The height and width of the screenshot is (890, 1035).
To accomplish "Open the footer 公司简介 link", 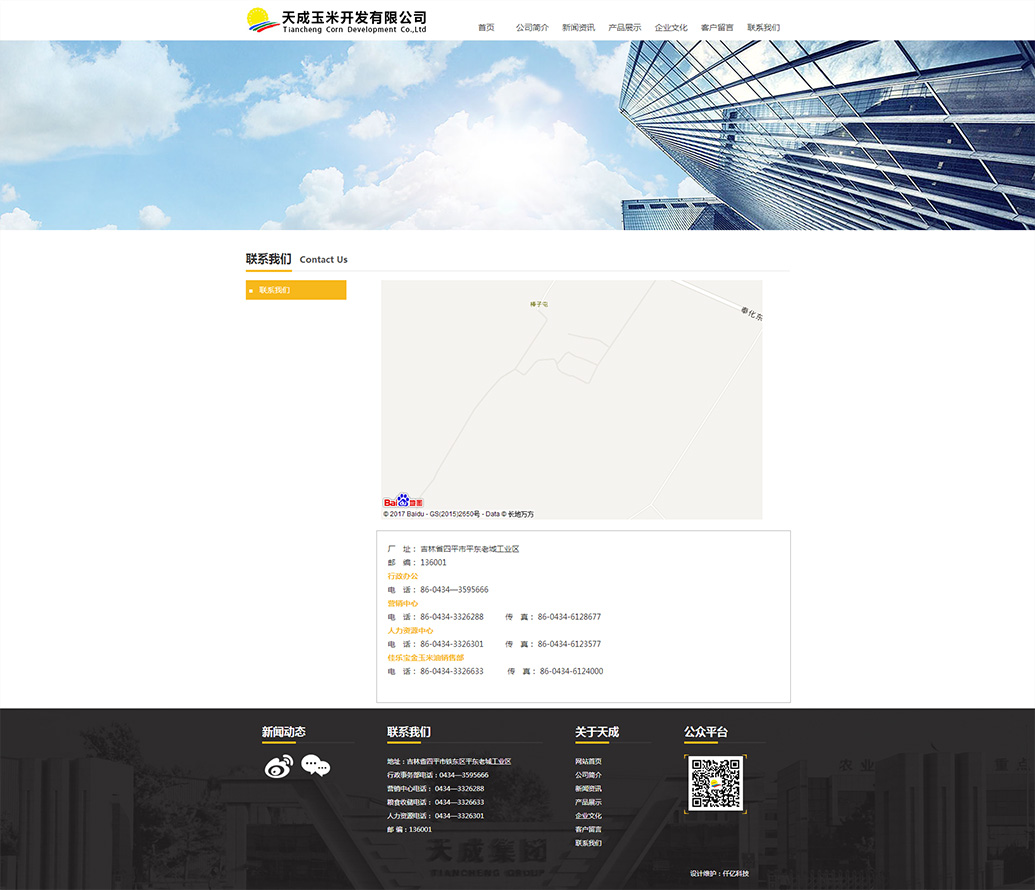I will tap(588, 775).
